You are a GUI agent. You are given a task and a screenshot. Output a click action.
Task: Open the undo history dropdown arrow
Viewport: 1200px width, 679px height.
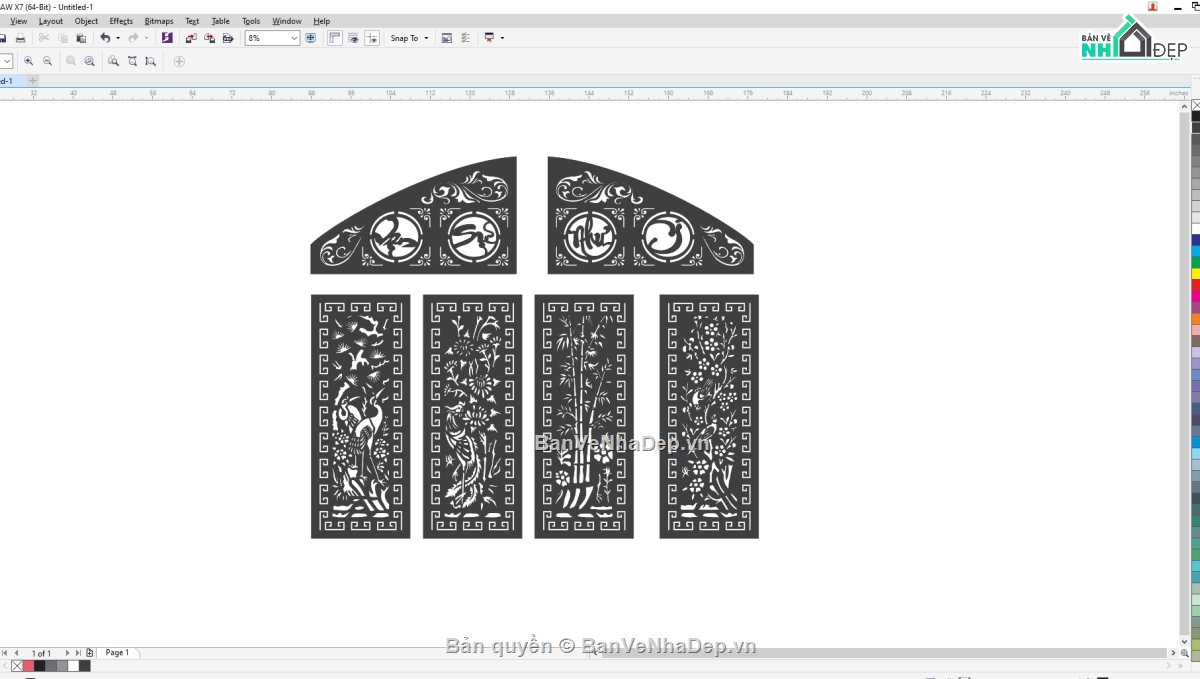(118, 38)
